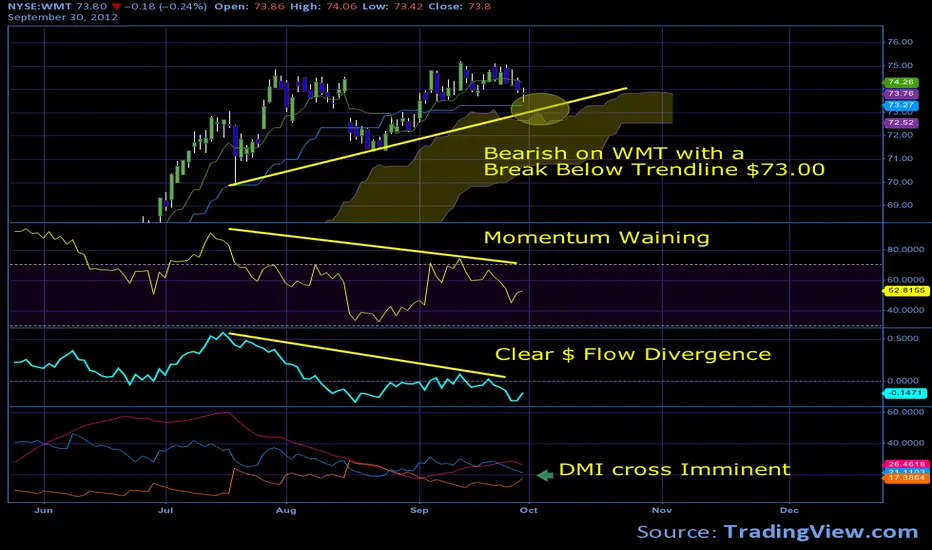
Task: Click the 80.0000 momentum axis label
Action: click(x=905, y=250)
